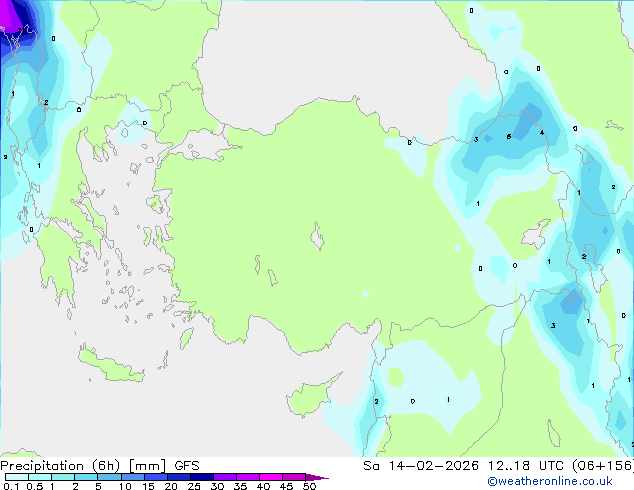Click the legend label '0.1'
The width and height of the screenshot is (634, 490).
[x=11, y=486]
